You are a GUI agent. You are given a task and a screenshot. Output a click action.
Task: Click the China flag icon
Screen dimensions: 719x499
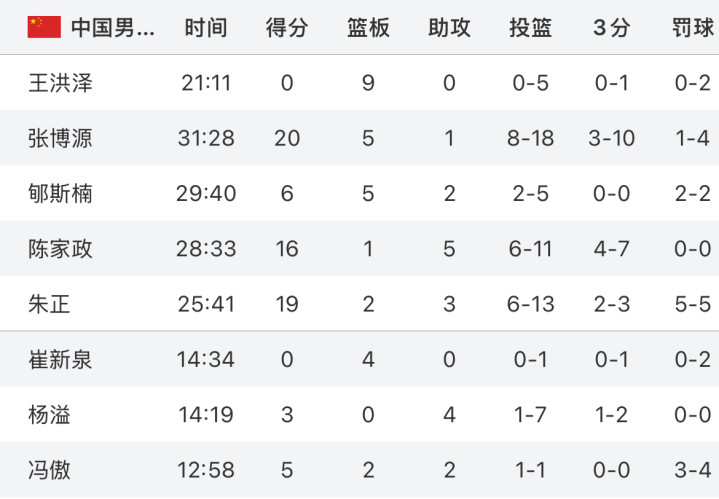[x=44, y=27]
